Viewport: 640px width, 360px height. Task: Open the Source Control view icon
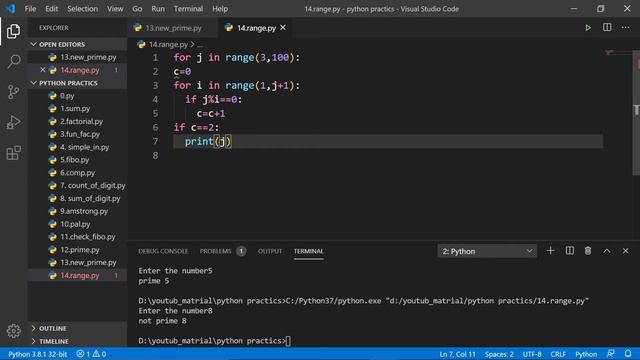13,91
